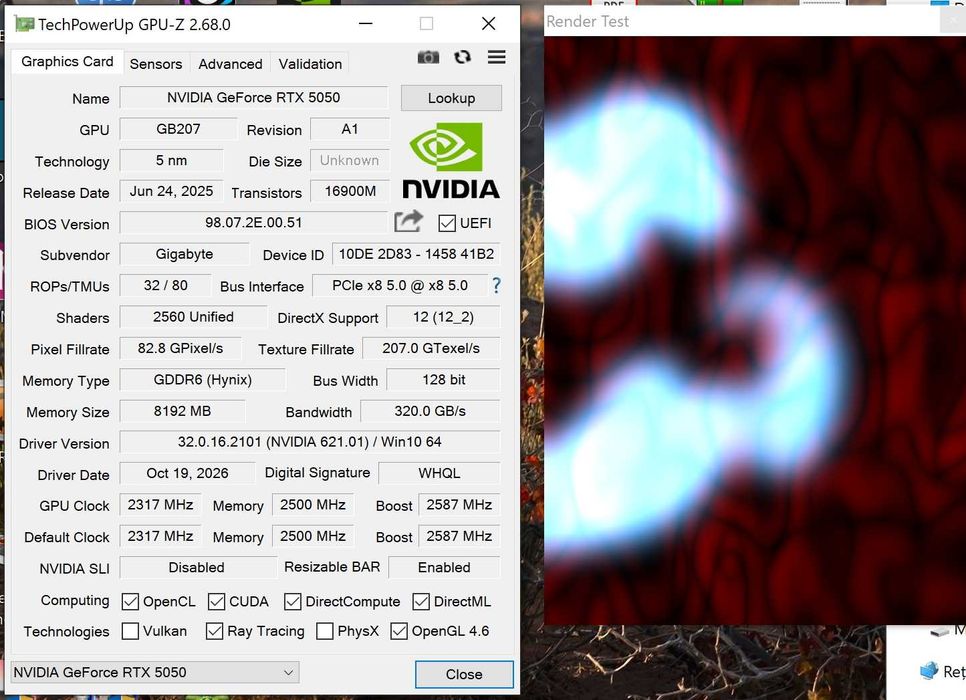Enable the PhysX checkbox
Viewport: 966px width, 700px height.
(x=325, y=631)
